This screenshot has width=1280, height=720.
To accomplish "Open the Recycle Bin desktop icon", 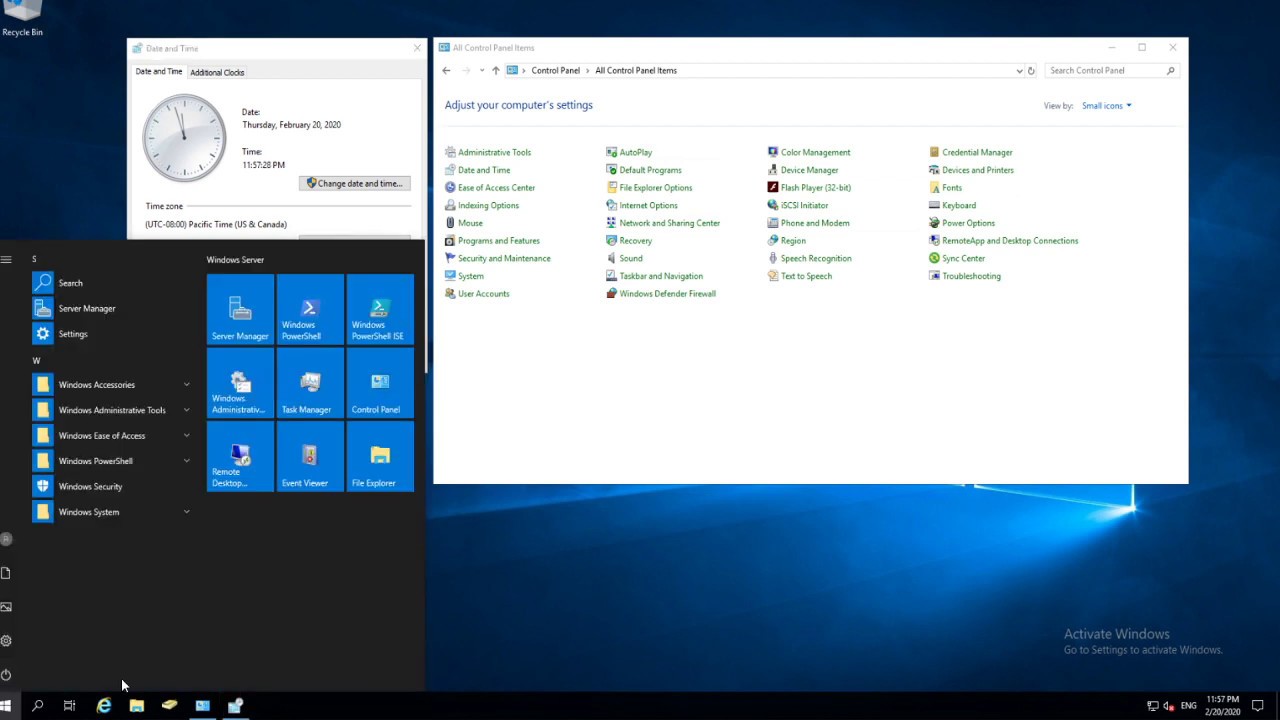I will pos(22,19).
